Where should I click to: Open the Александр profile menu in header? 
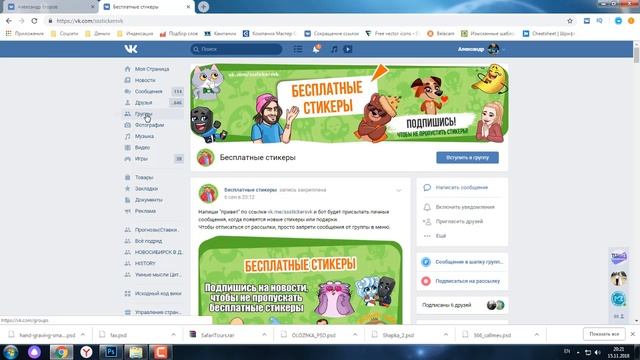pos(481,49)
